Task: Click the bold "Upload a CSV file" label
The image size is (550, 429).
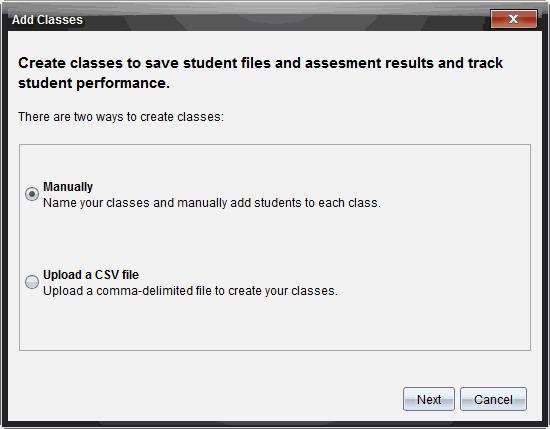Action: [x=91, y=275]
